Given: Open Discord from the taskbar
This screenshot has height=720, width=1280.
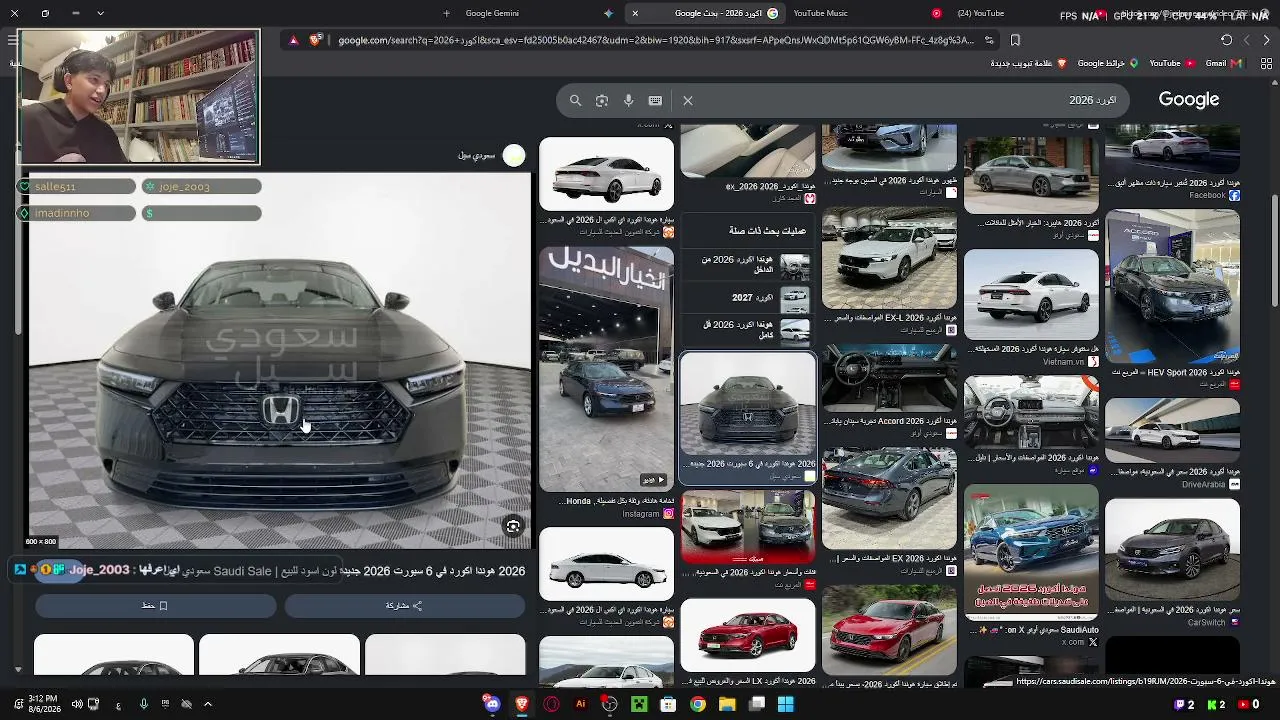Looking at the screenshot, I should click(492, 704).
